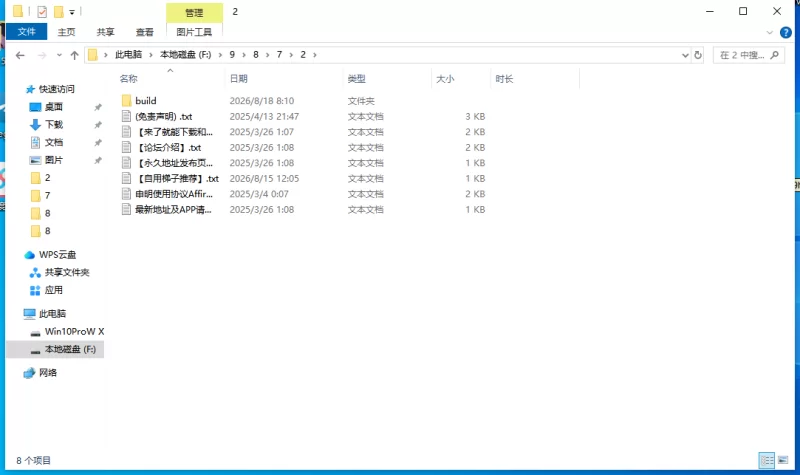Click the 文件夹 type cell for build
800x475 pixels.
[x=361, y=101]
